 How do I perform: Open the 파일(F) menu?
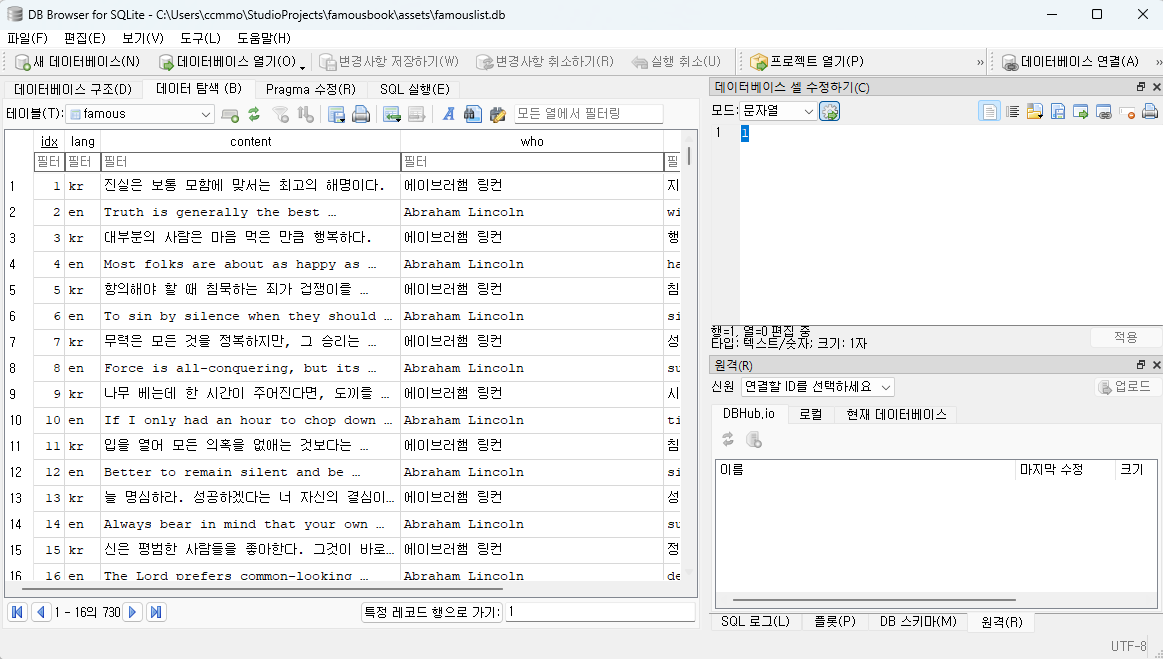click(x=27, y=38)
